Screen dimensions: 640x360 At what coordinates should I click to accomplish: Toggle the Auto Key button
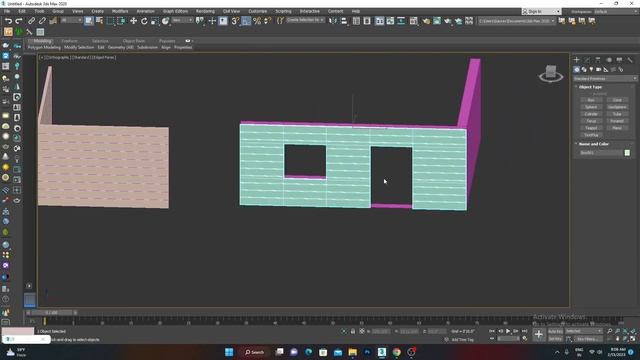tap(555, 331)
